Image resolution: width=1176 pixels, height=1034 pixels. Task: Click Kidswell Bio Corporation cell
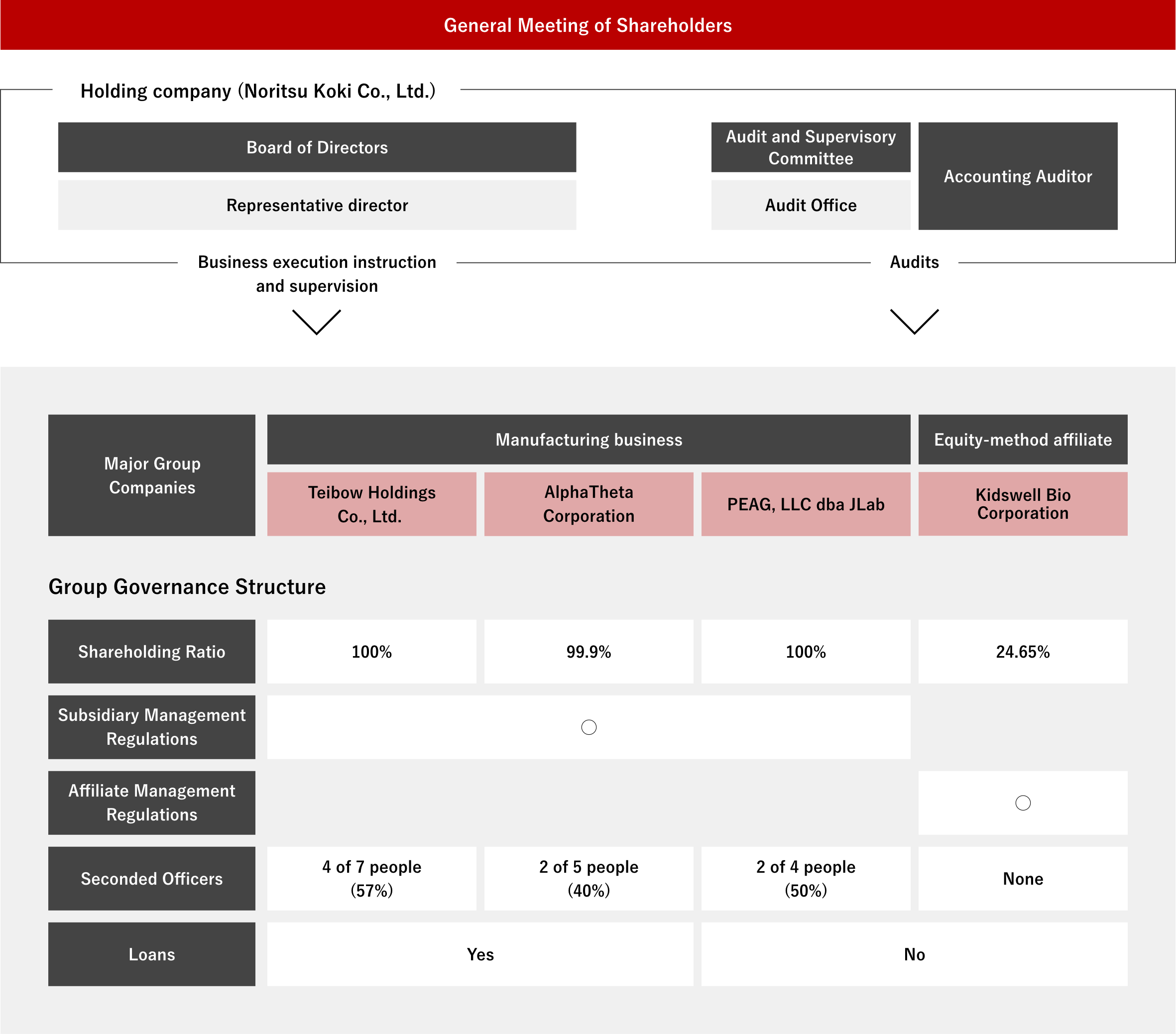(x=1023, y=504)
